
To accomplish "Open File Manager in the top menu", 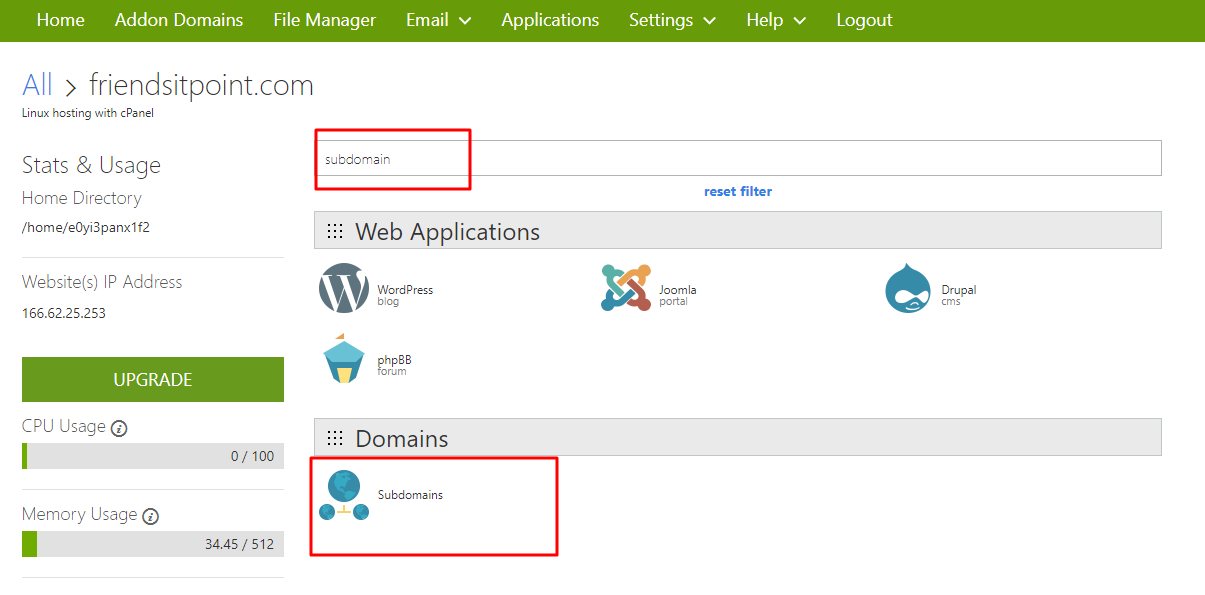I will [x=325, y=20].
